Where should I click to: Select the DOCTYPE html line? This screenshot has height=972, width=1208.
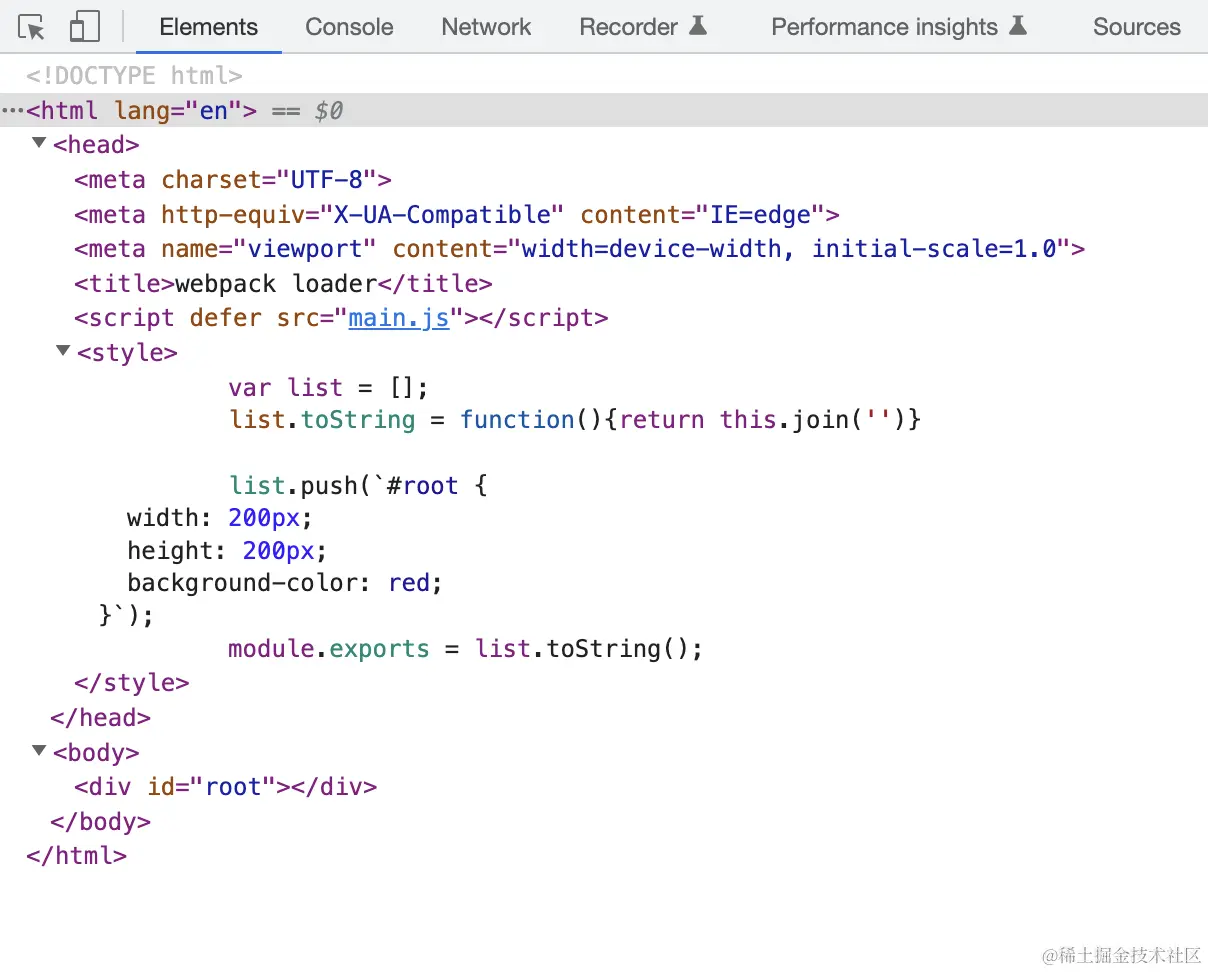pos(135,76)
